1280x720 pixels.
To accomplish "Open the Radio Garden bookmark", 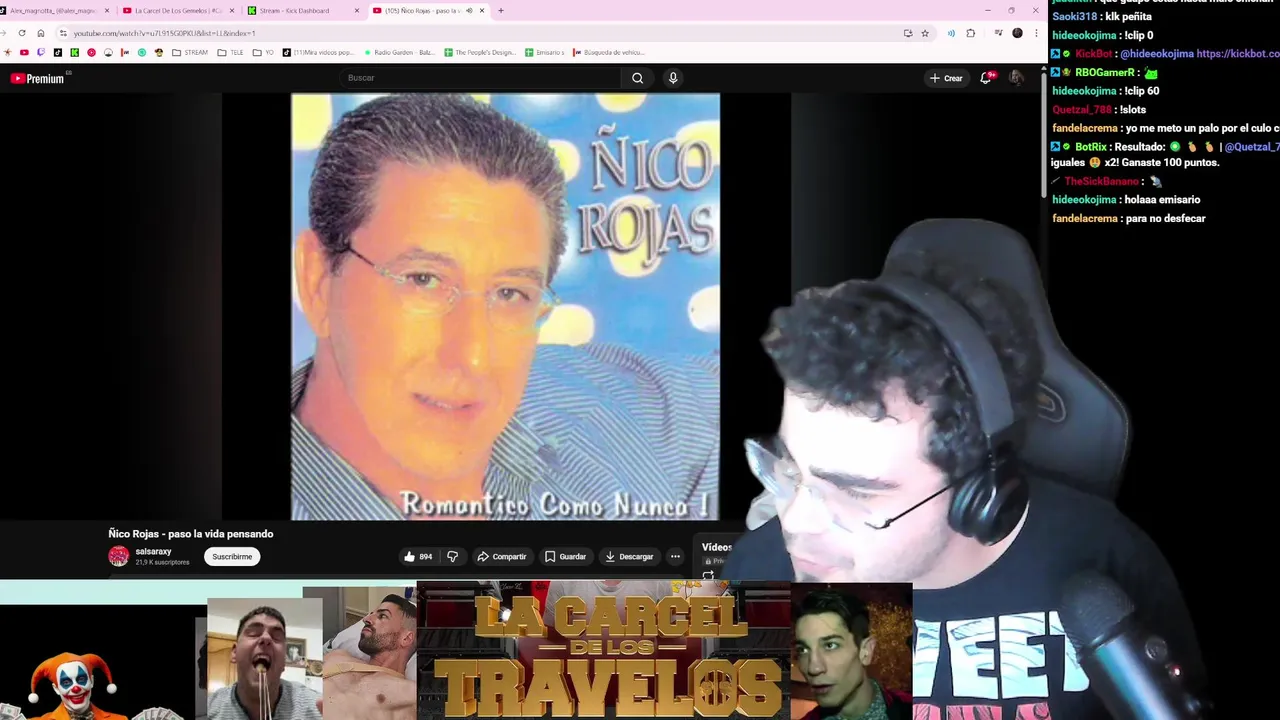I will [399, 52].
